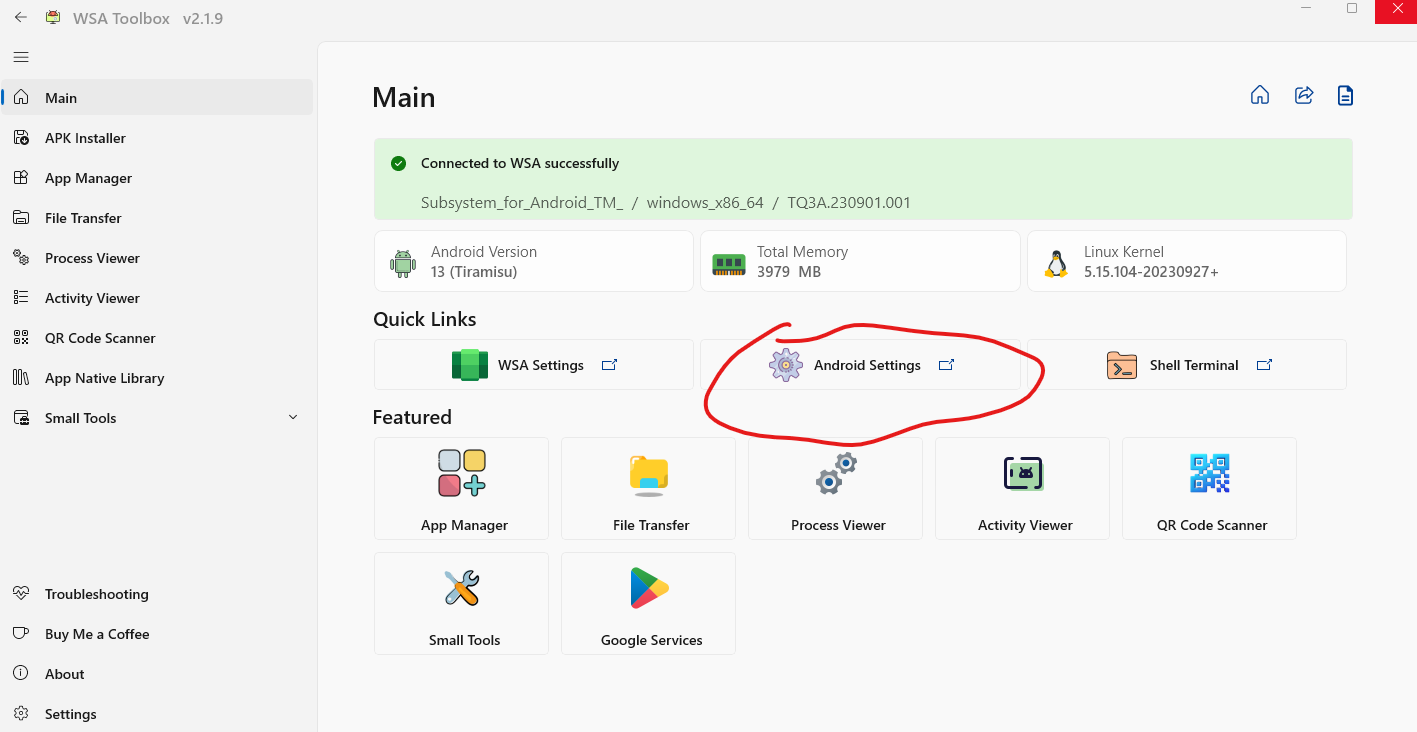This screenshot has height=732, width=1417.
Task: Click the File Transfer sidebar folder icon
Action: [21, 218]
